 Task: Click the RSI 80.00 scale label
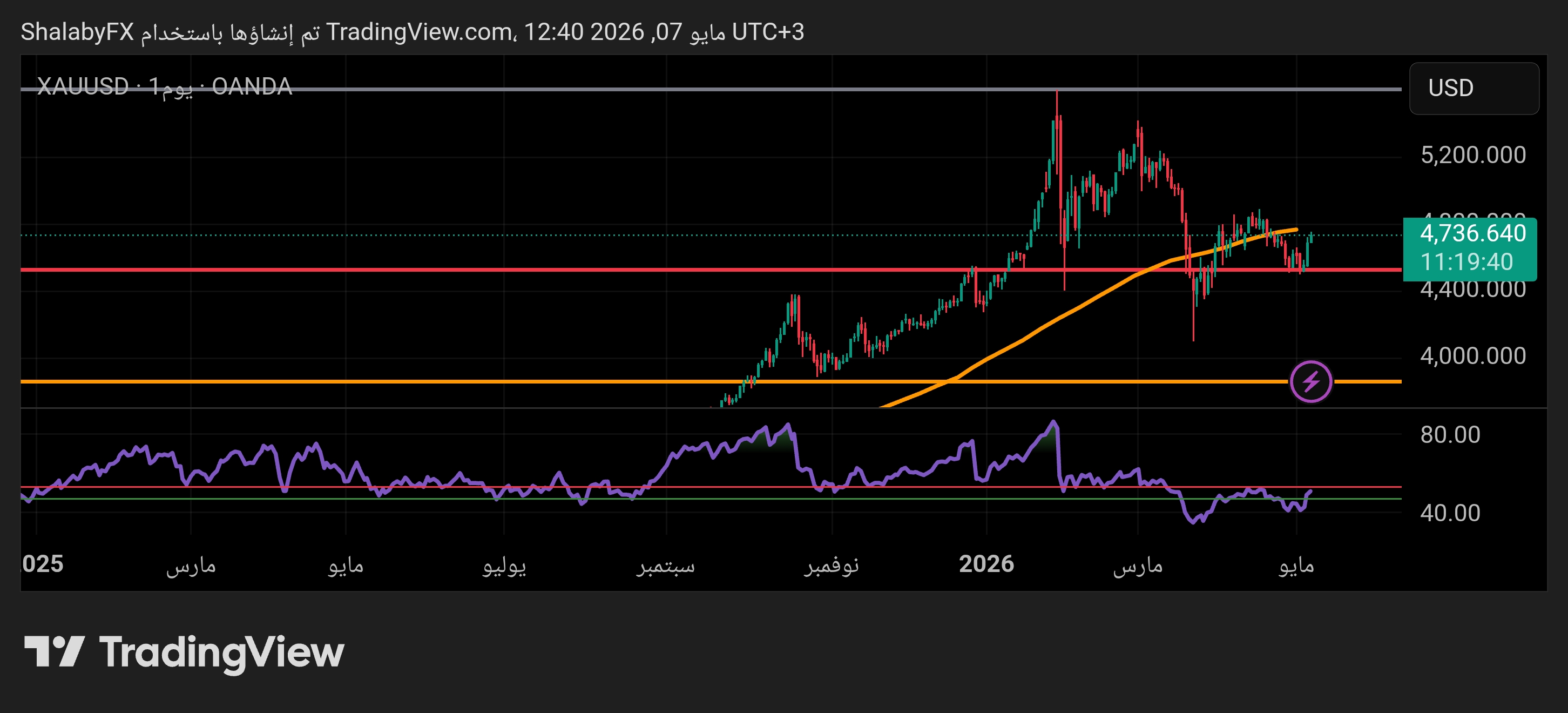(x=1450, y=435)
